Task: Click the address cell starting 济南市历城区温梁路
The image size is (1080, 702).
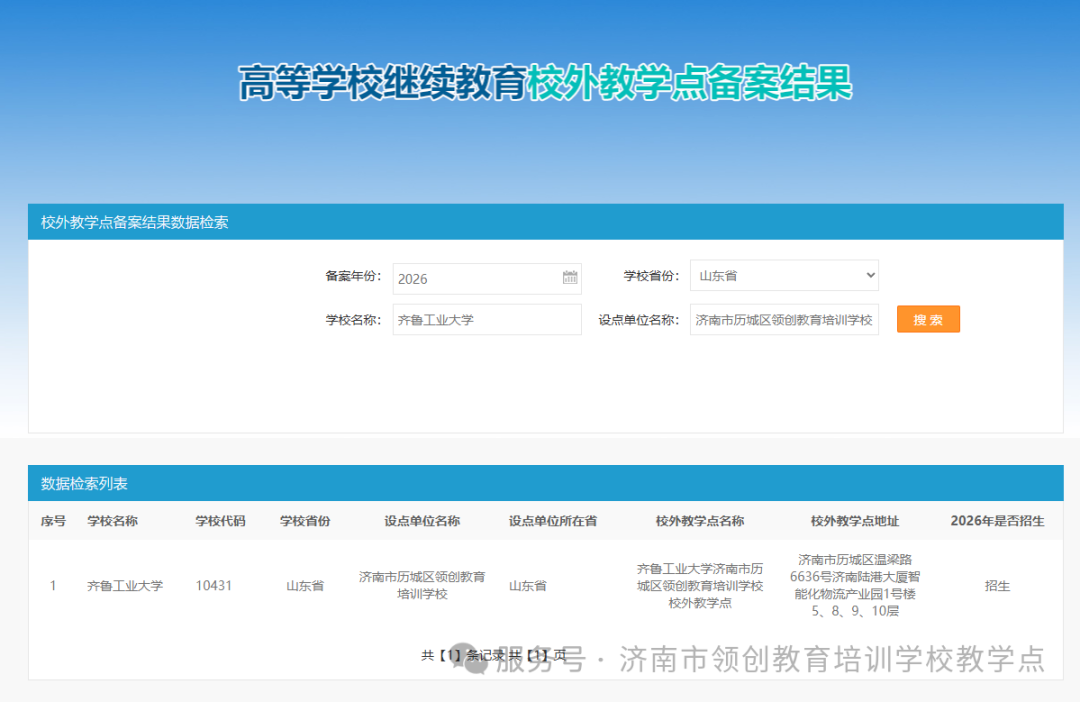Action: [x=855, y=585]
